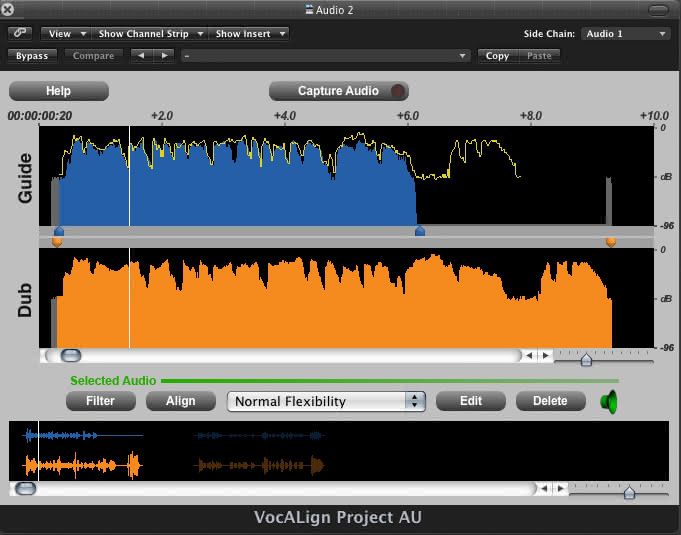Select the second dimmed guide clip in overview
681x535 pixels.
coord(259,435)
